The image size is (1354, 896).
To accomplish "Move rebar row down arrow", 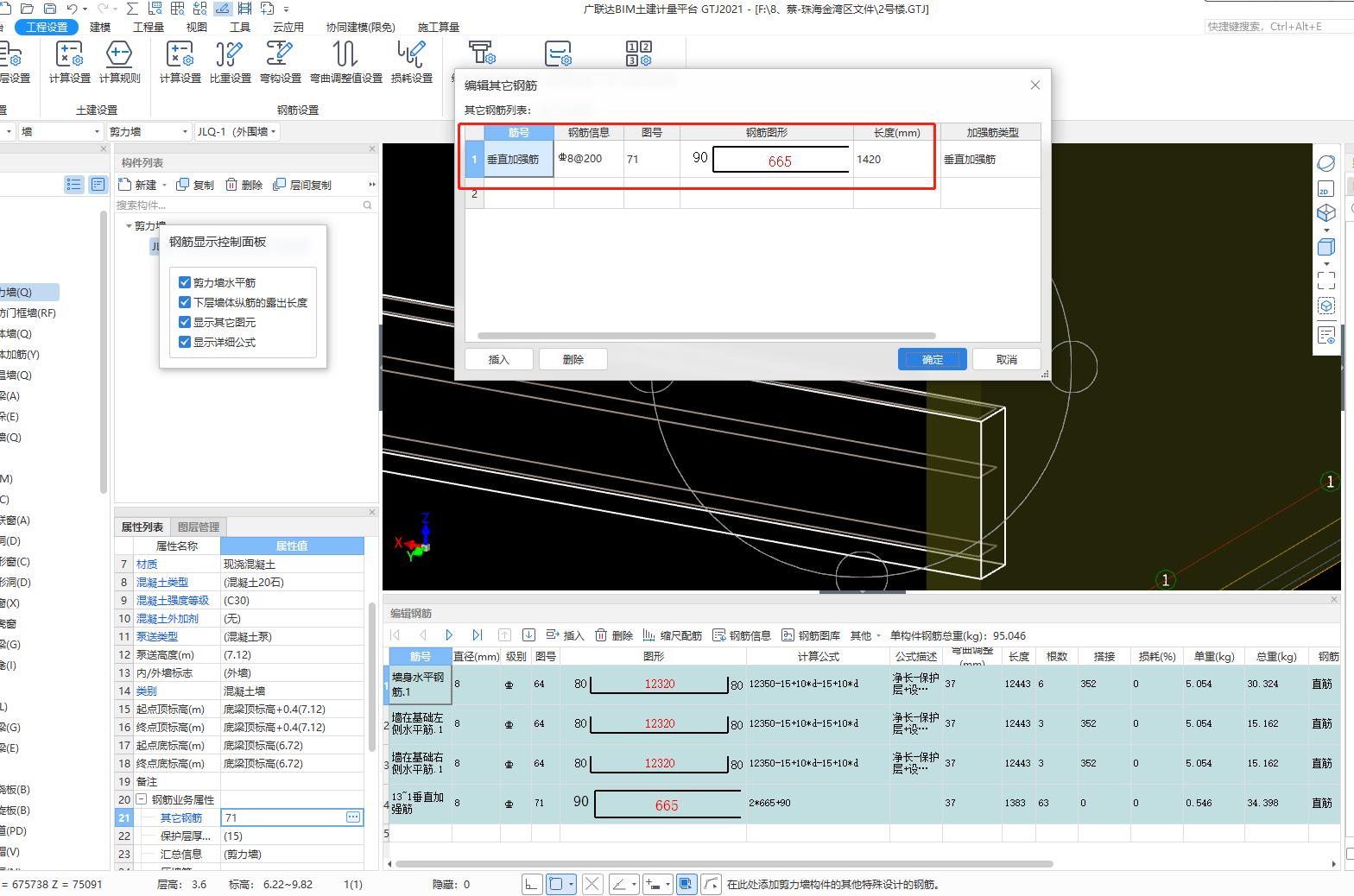I will point(529,635).
